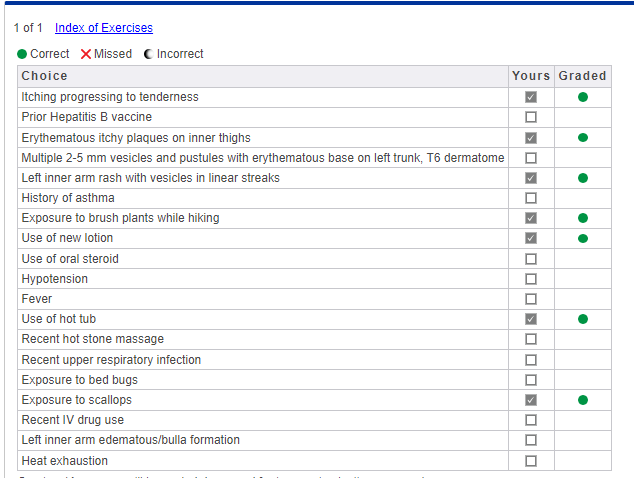
Task: Toggle the Exposure to bed bugs checkbox
Action: point(531,380)
